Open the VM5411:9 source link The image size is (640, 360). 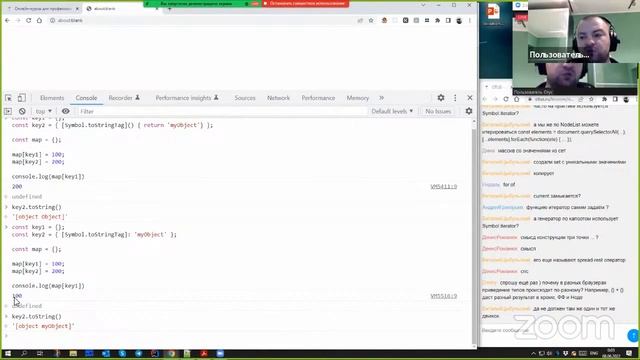(x=444, y=187)
